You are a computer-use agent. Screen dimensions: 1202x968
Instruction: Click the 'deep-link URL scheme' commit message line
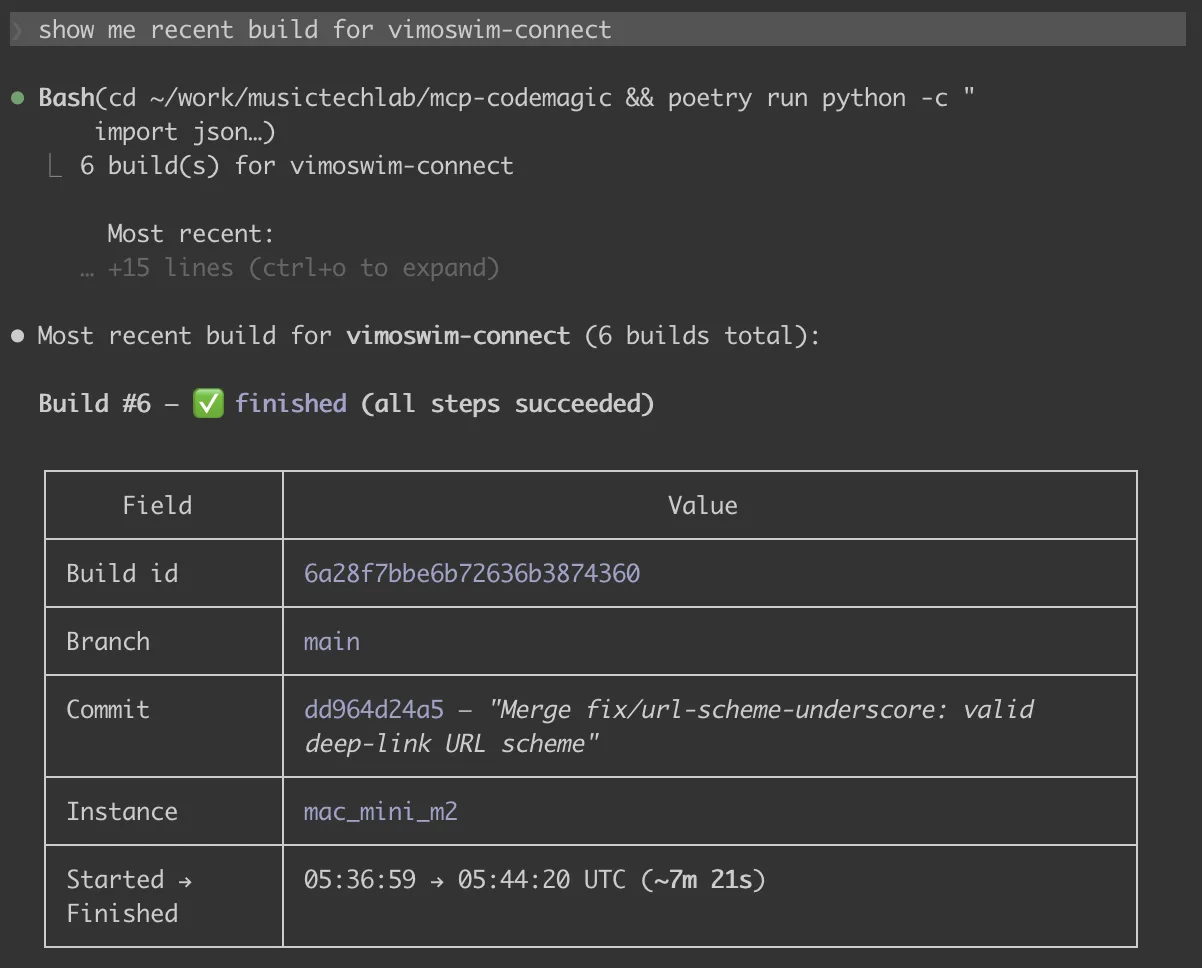pos(452,744)
